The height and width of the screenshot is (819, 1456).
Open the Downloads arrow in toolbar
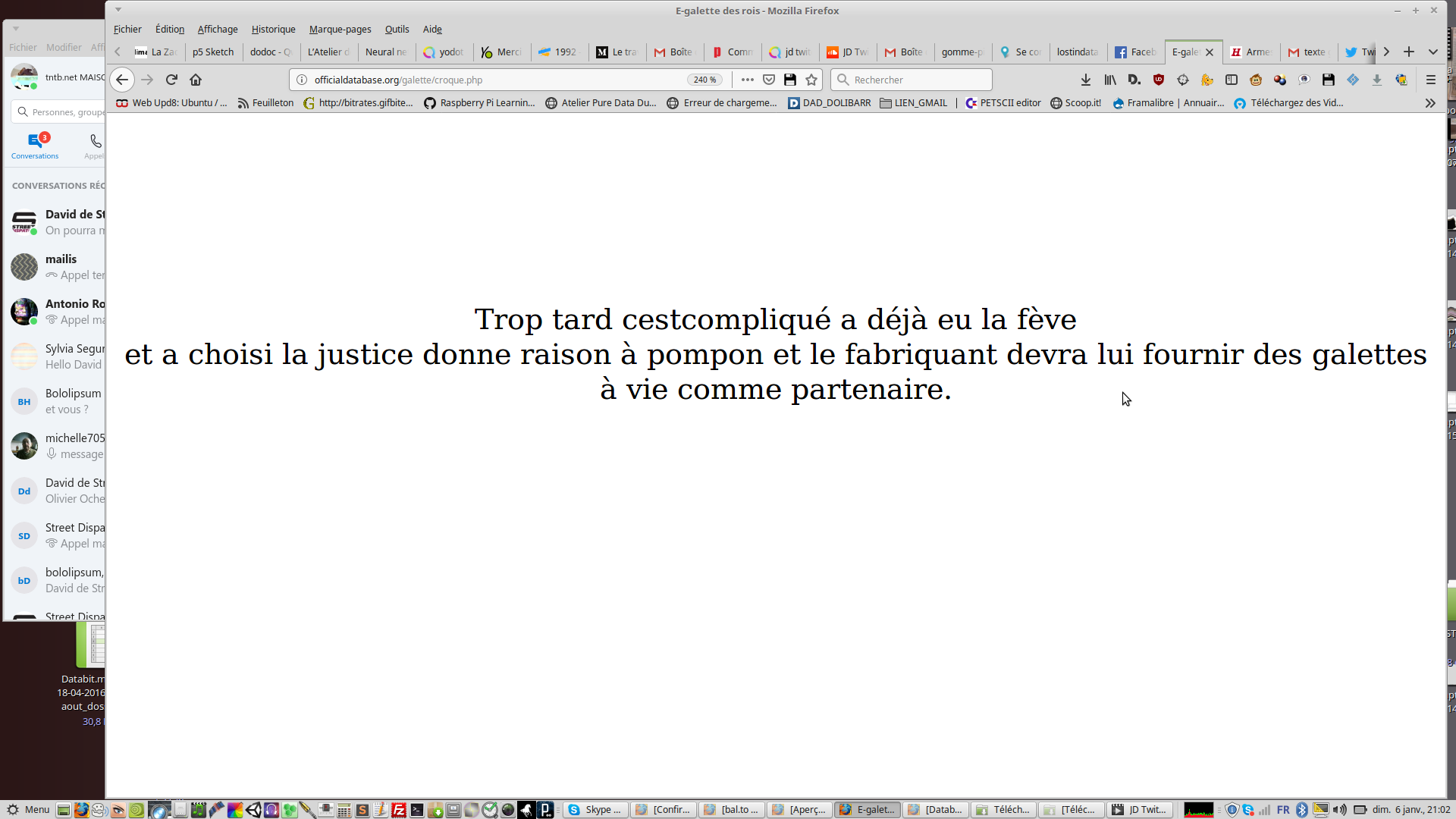1086,80
